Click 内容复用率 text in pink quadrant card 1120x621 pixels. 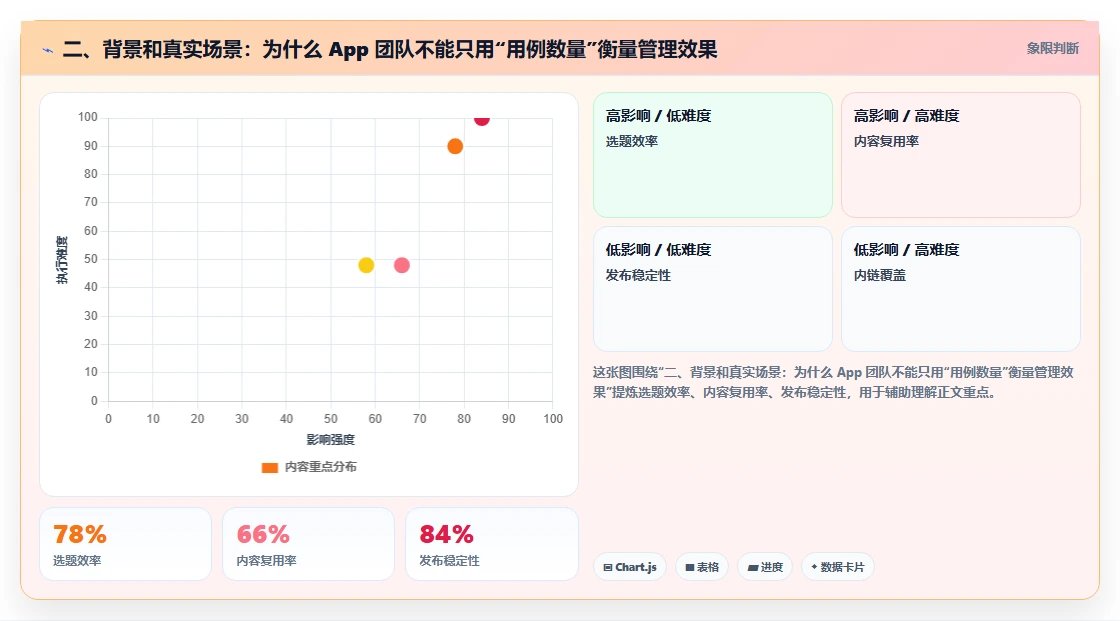click(886, 141)
